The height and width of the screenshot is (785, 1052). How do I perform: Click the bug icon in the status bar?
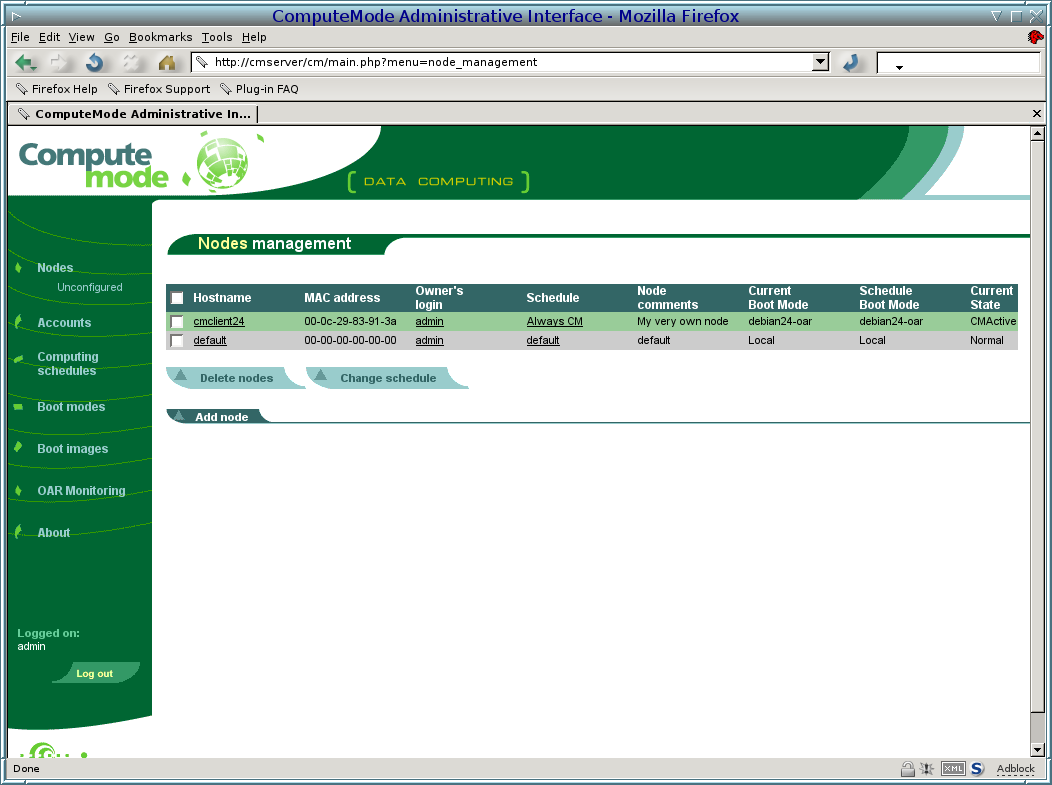point(927,768)
